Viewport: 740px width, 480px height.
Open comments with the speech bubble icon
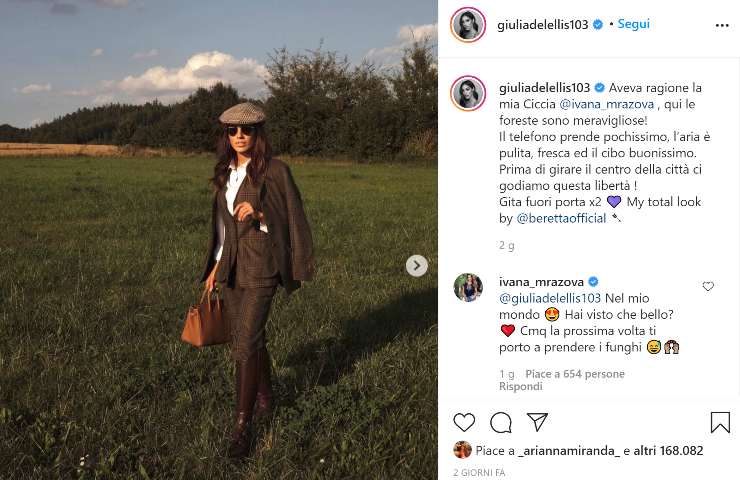501,422
